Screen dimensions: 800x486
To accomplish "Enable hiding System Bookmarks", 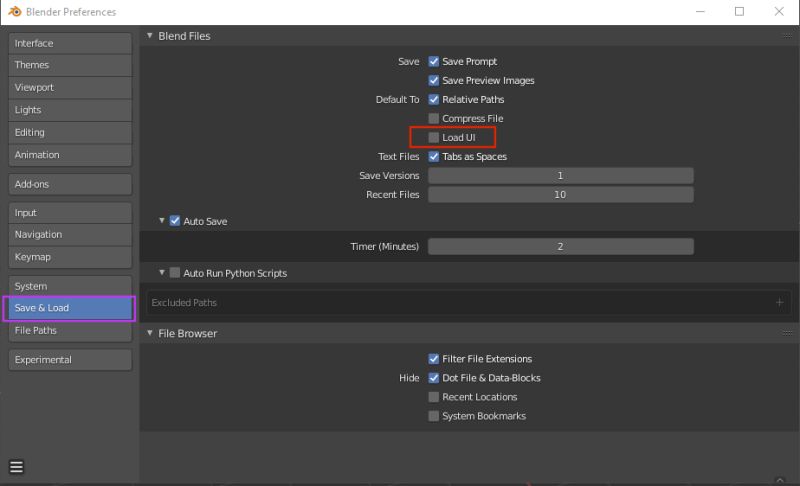I will tap(434, 416).
